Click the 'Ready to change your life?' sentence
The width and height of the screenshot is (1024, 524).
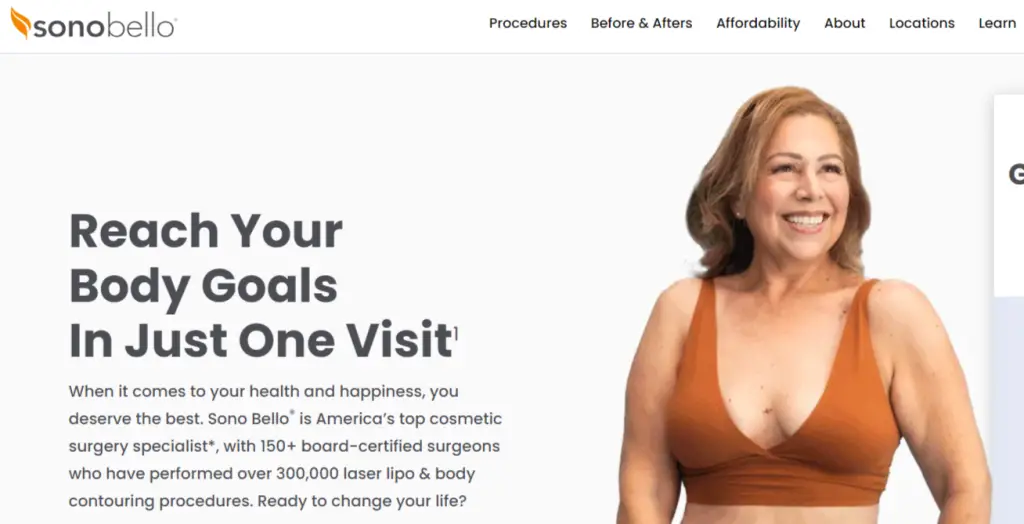coord(362,501)
